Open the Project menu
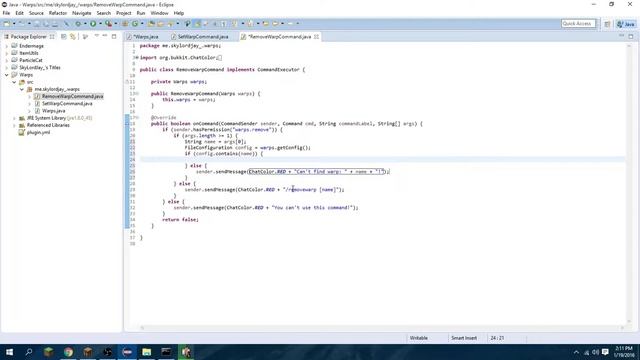This screenshot has width=640, height=360. coord(123,13)
